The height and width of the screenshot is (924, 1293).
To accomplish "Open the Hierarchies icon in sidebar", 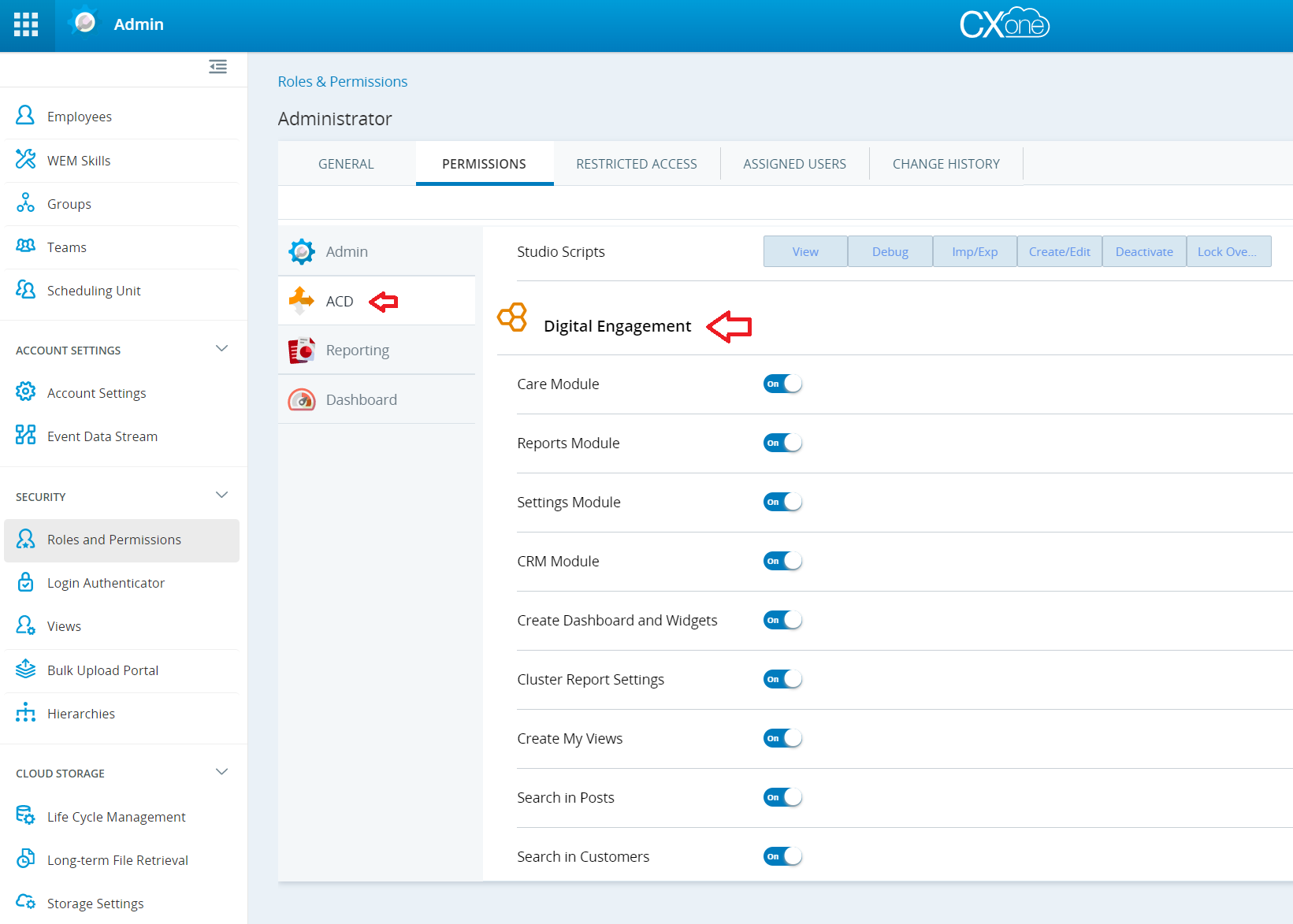I will point(25,713).
